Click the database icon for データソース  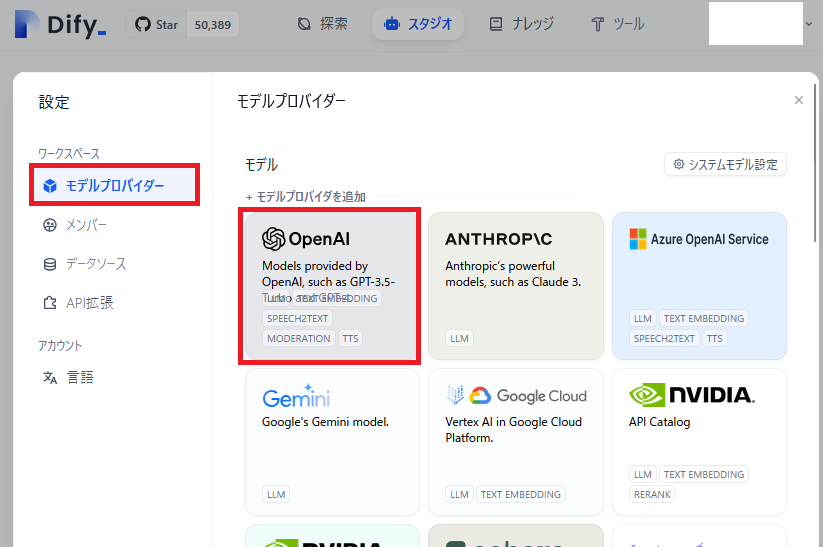point(50,264)
